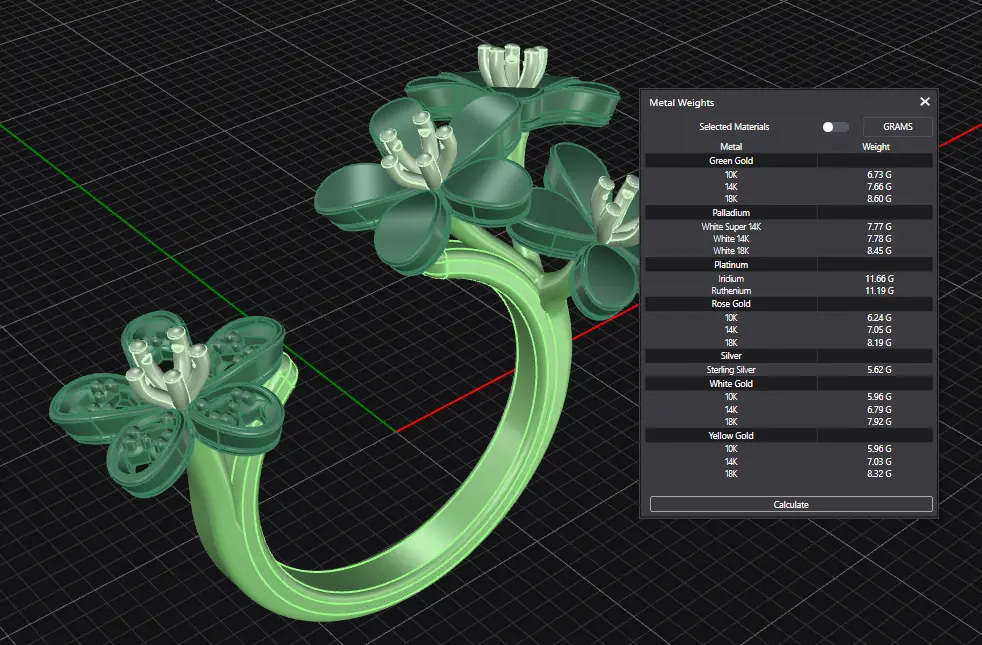
Task: Click the Weight column header
Action: [876, 147]
